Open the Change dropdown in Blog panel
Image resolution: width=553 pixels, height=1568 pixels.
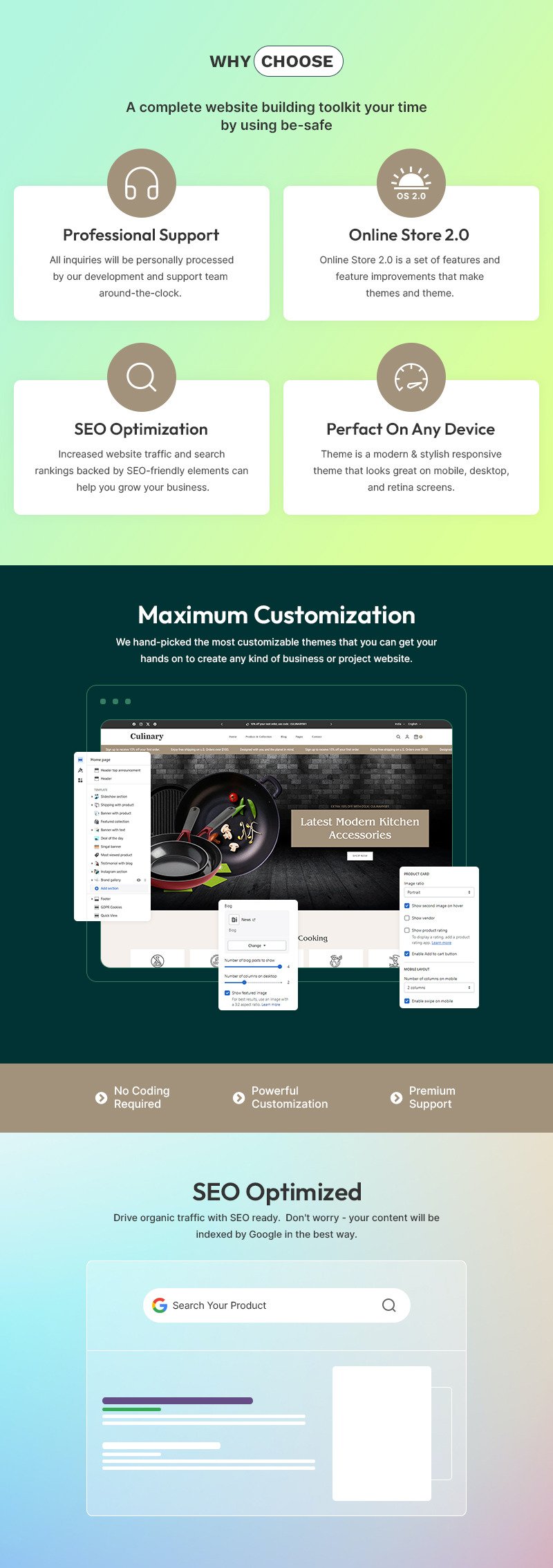[x=256, y=945]
